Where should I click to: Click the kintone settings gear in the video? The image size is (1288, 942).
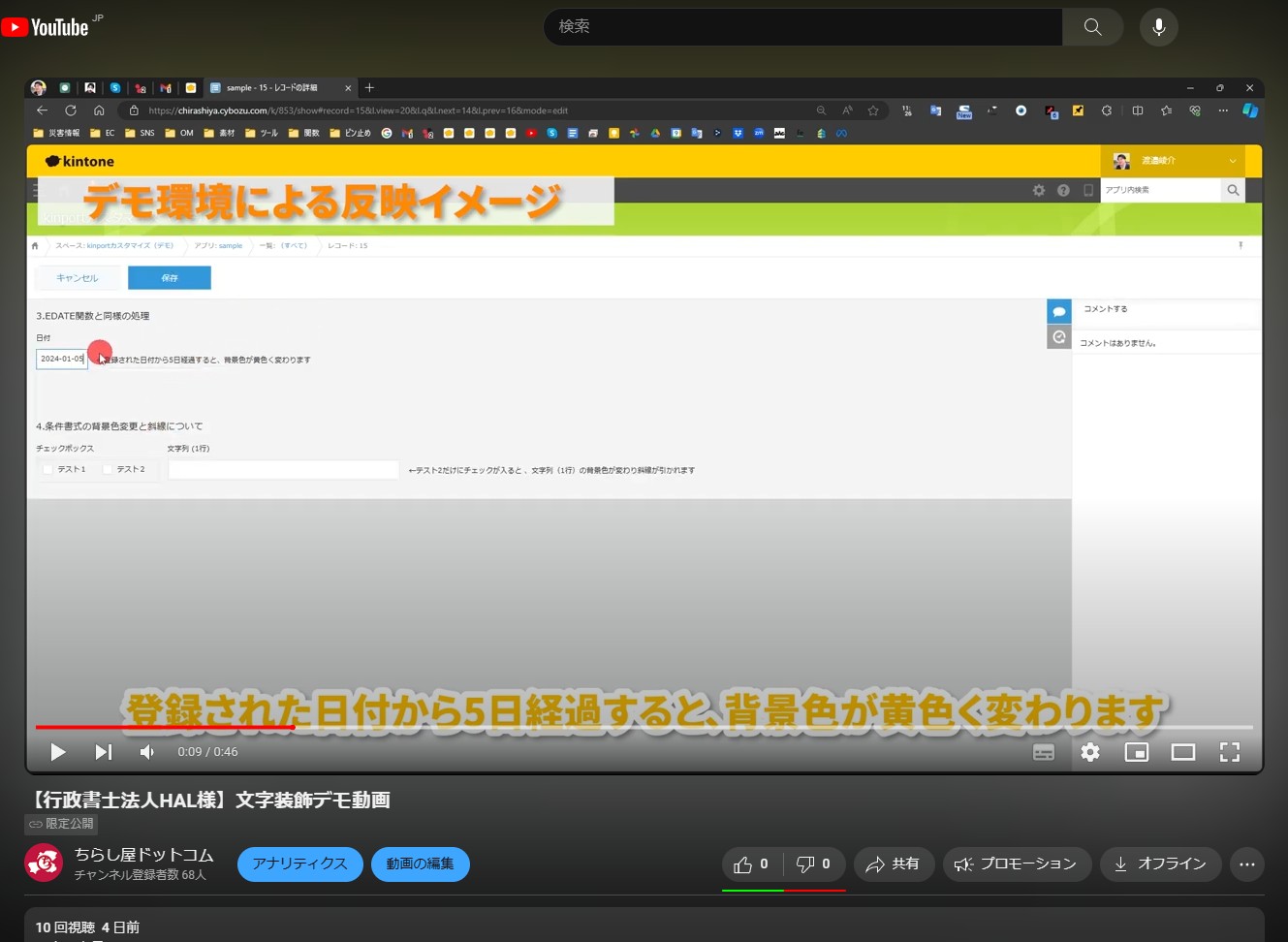pyautogui.click(x=1039, y=190)
